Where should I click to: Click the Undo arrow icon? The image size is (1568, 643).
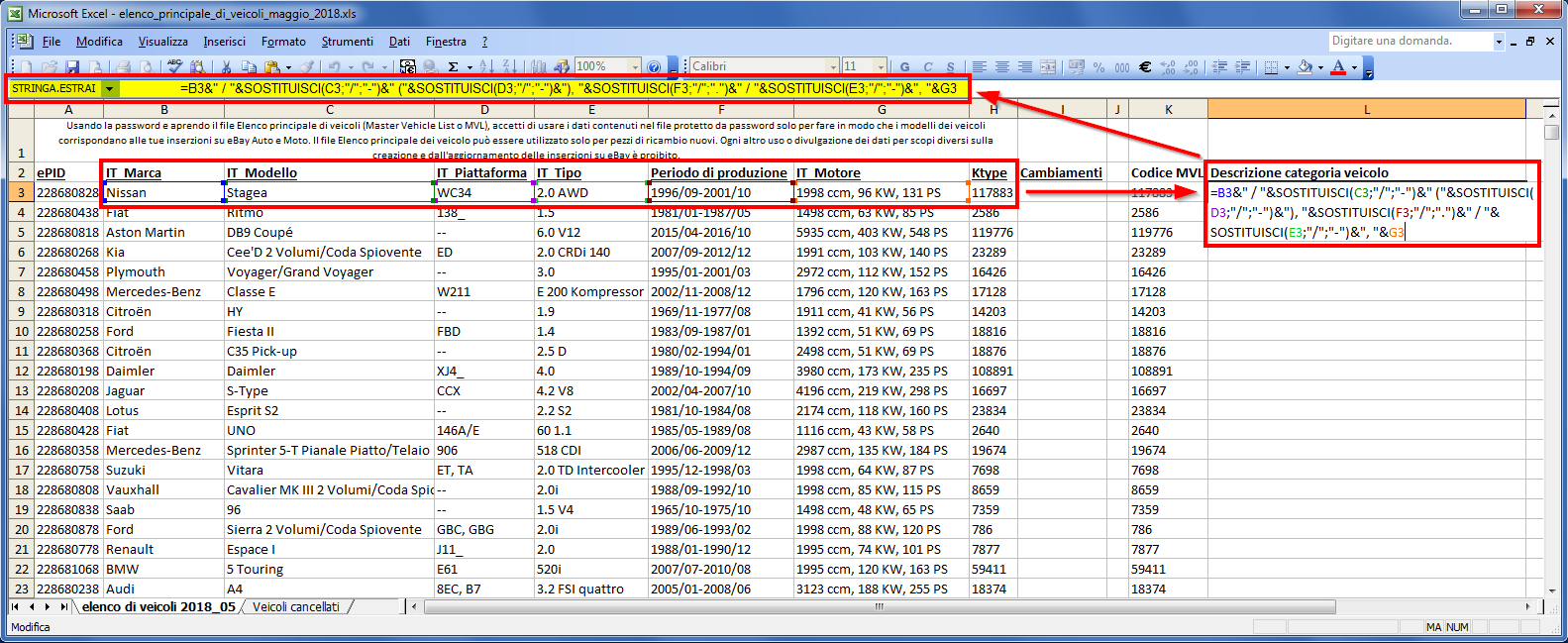pyautogui.click(x=335, y=66)
